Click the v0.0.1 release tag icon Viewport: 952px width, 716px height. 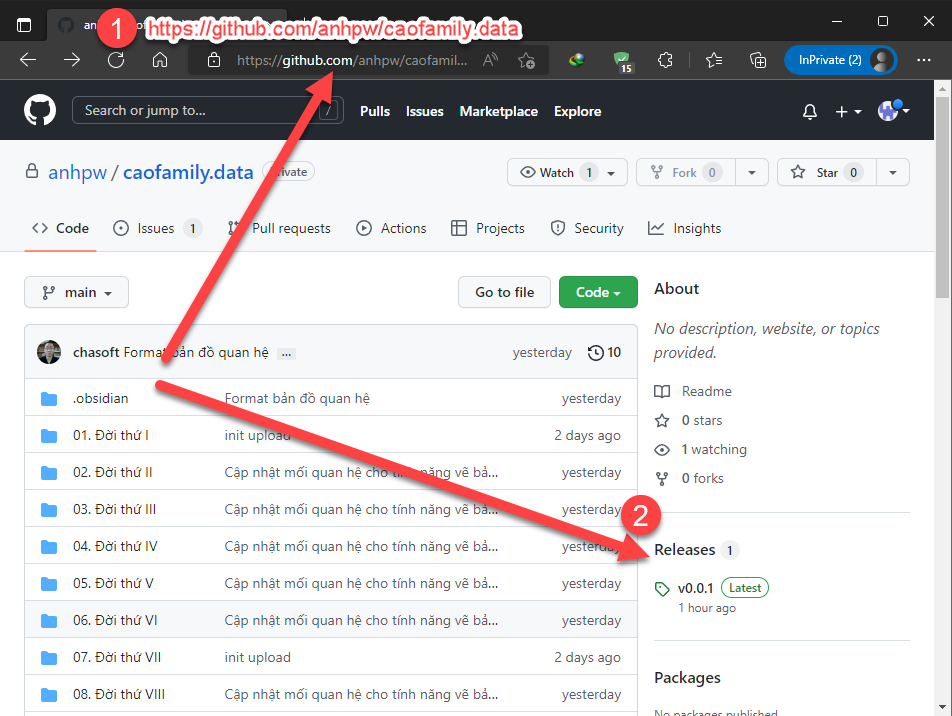[x=661, y=588]
